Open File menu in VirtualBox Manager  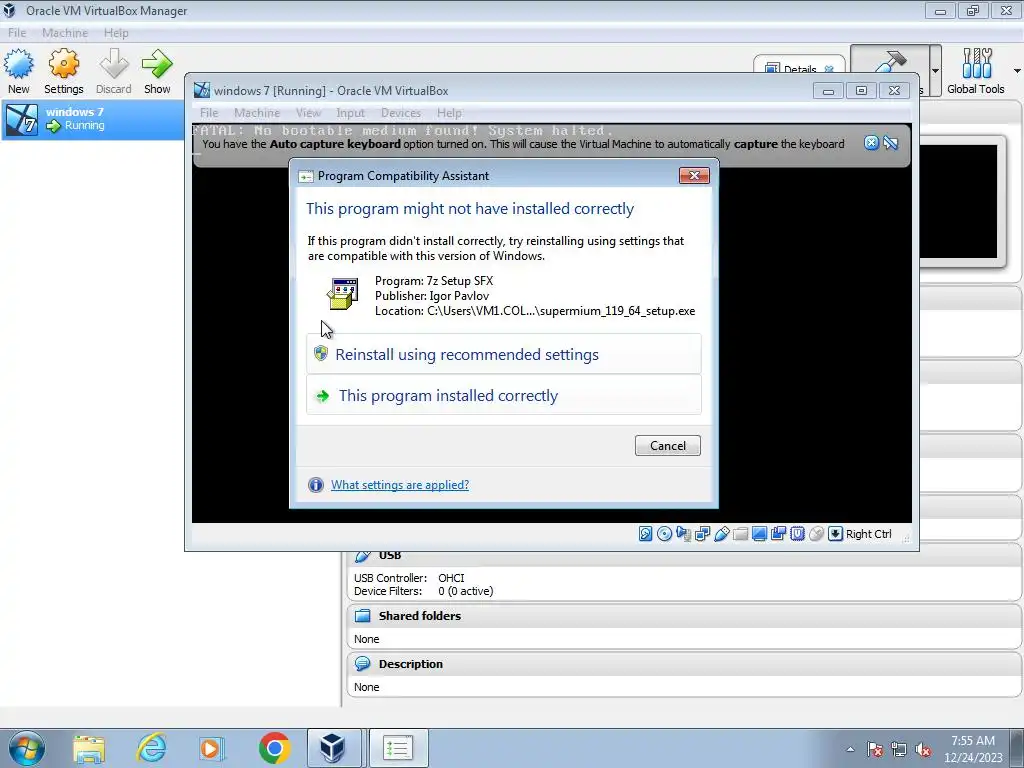(x=17, y=33)
